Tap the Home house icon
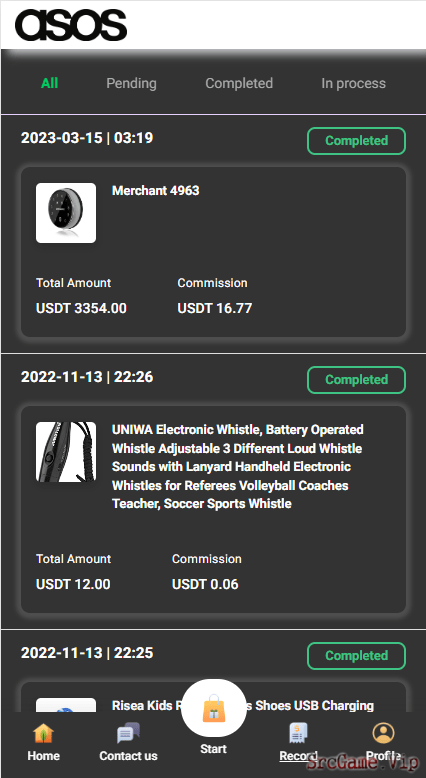This screenshot has height=778, width=426. (43, 733)
